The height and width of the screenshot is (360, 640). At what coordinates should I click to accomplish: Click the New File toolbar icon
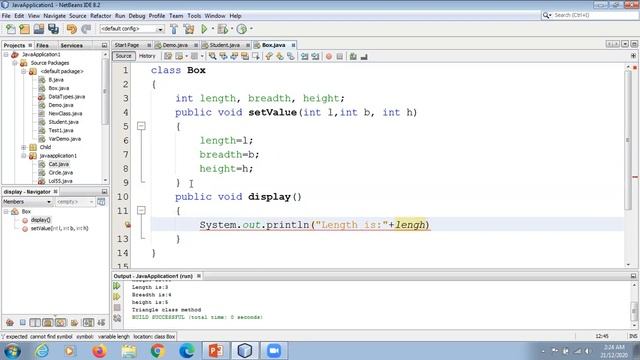(x=11, y=29)
